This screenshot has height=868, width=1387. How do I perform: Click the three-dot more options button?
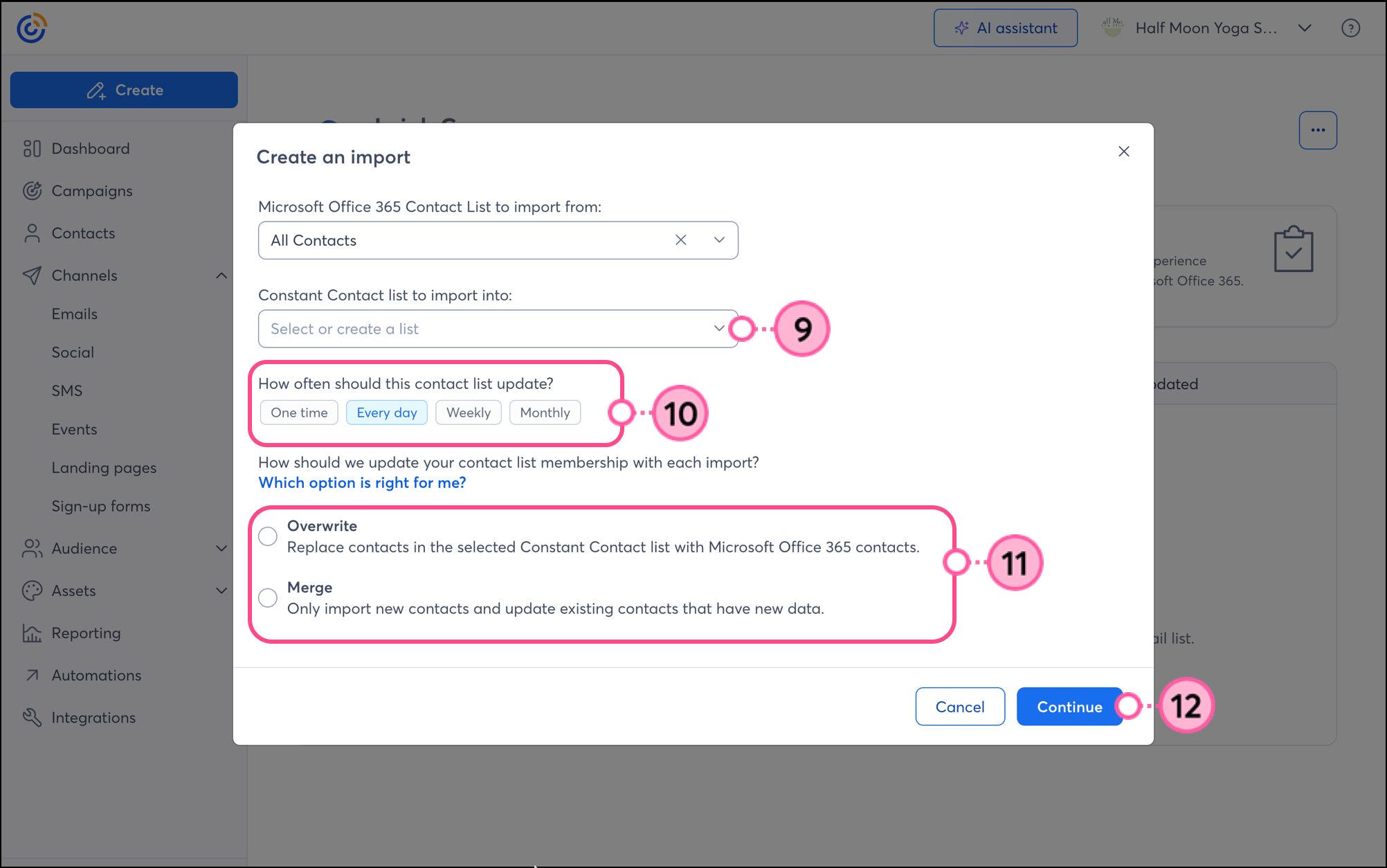coord(1318,130)
